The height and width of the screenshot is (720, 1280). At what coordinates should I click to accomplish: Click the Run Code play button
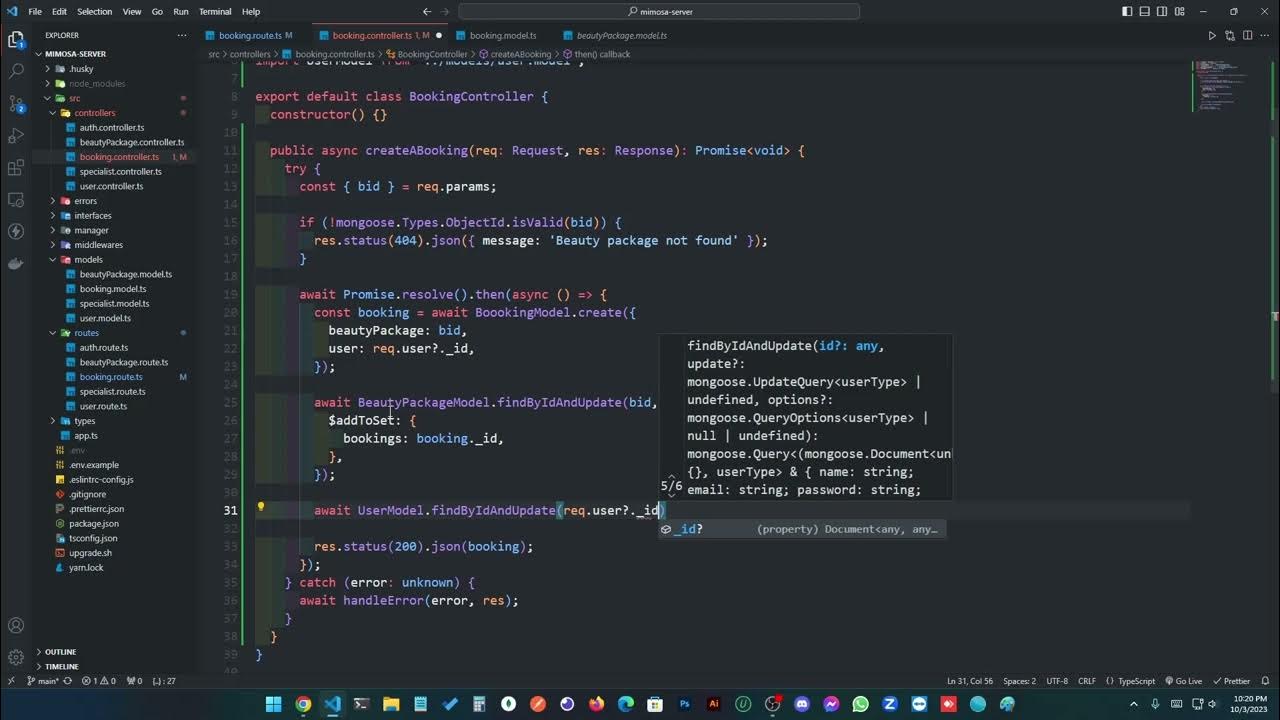coord(1212,35)
